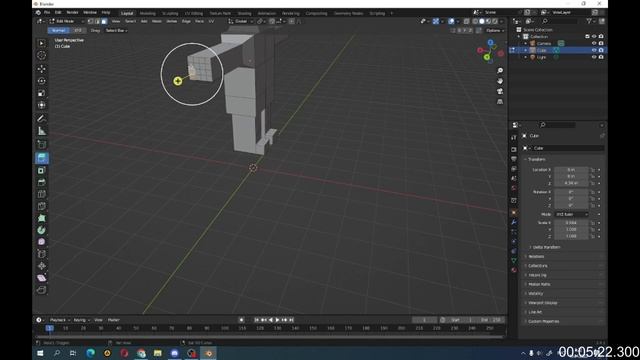Screen dimensions: 640x360
Task: Open the File menu
Action: (x=47, y=13)
